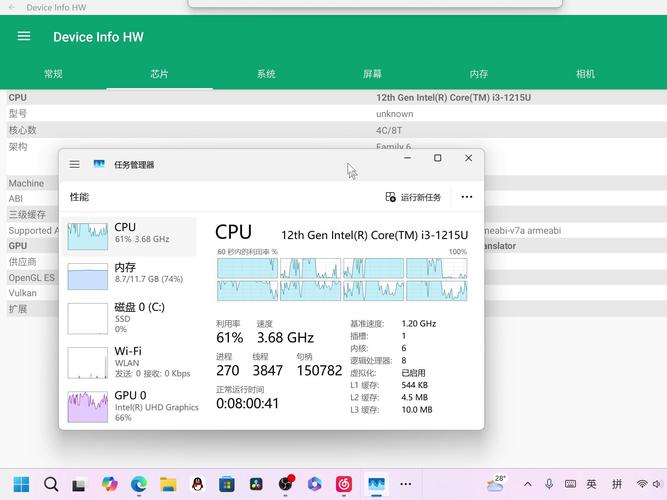The width and height of the screenshot is (667, 500).
Task: Select the 内存 performance item in sidebar
Action: (x=130, y=276)
